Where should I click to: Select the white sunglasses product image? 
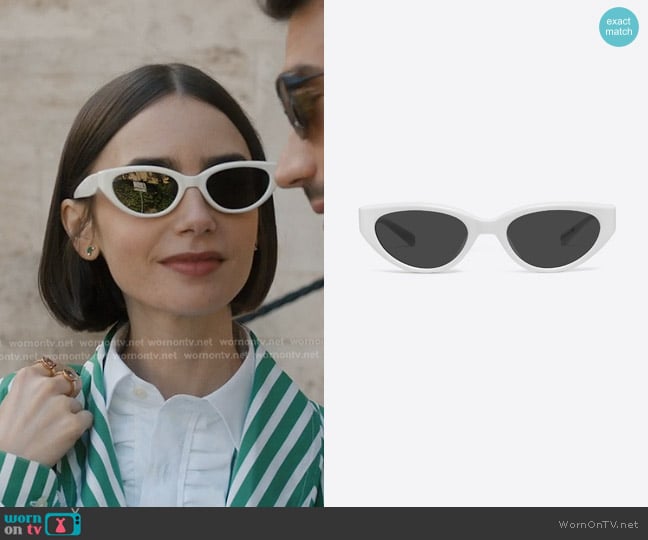[x=487, y=237]
